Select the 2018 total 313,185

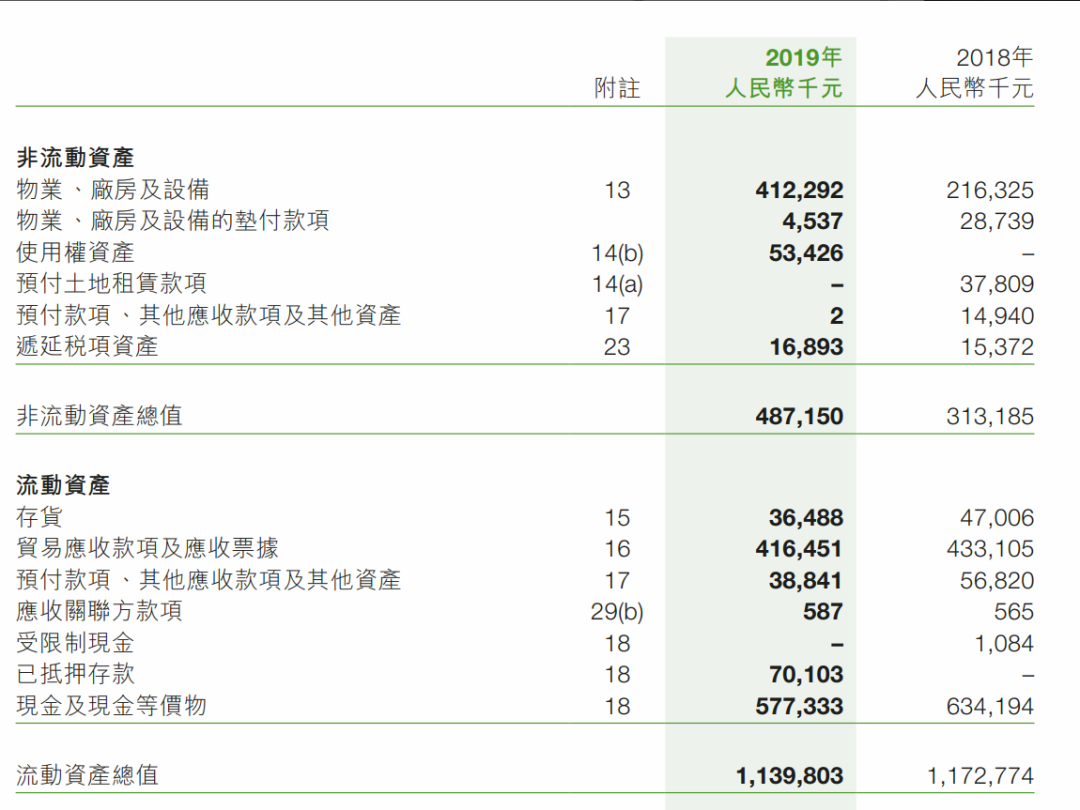coord(989,416)
